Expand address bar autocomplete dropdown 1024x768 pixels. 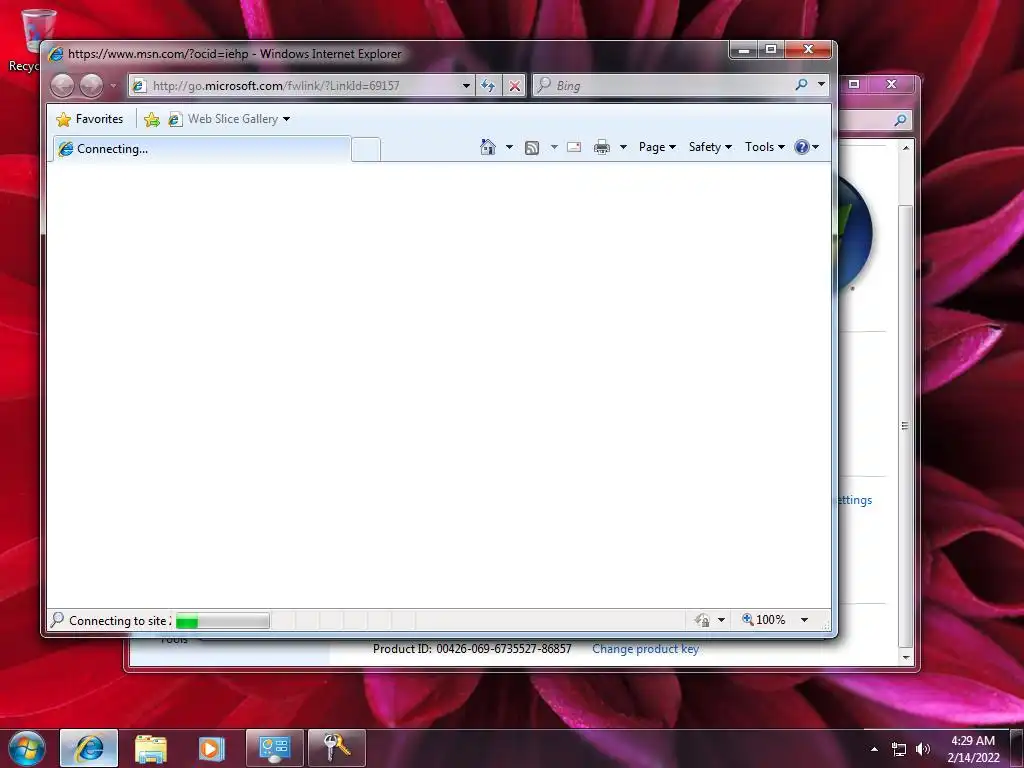pyautogui.click(x=466, y=86)
